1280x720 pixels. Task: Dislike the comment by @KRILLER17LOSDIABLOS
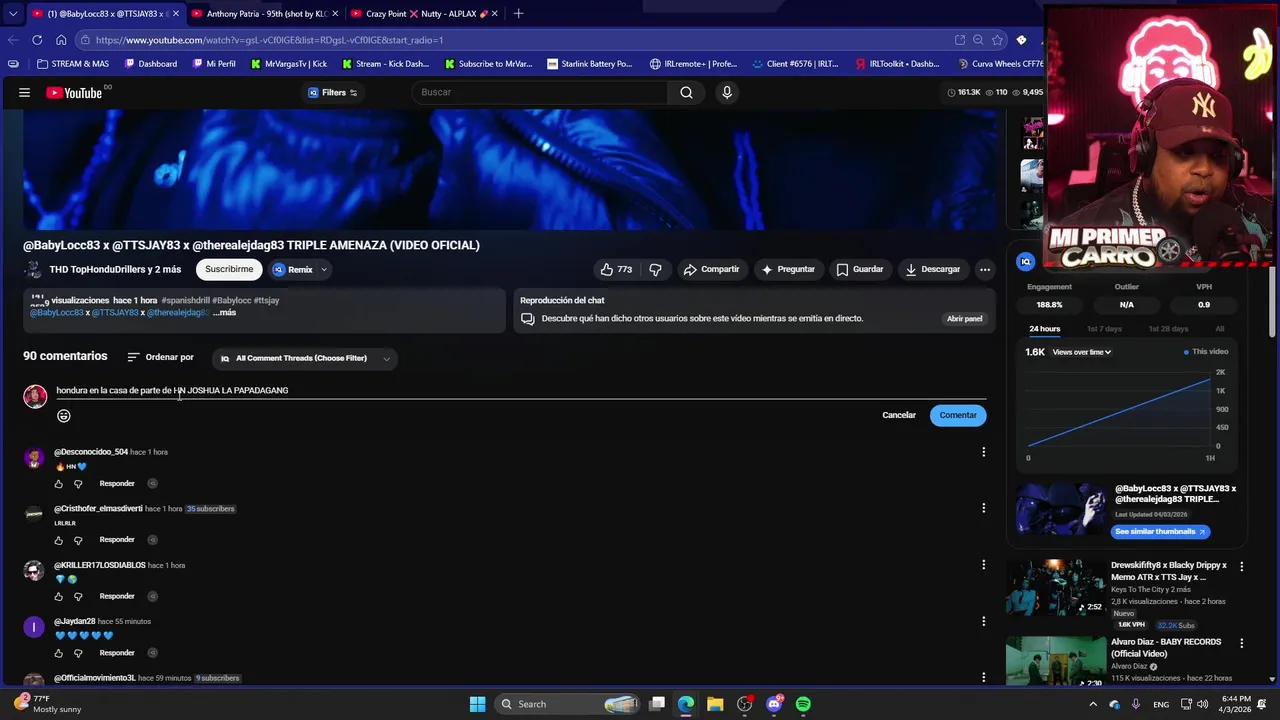point(78,597)
